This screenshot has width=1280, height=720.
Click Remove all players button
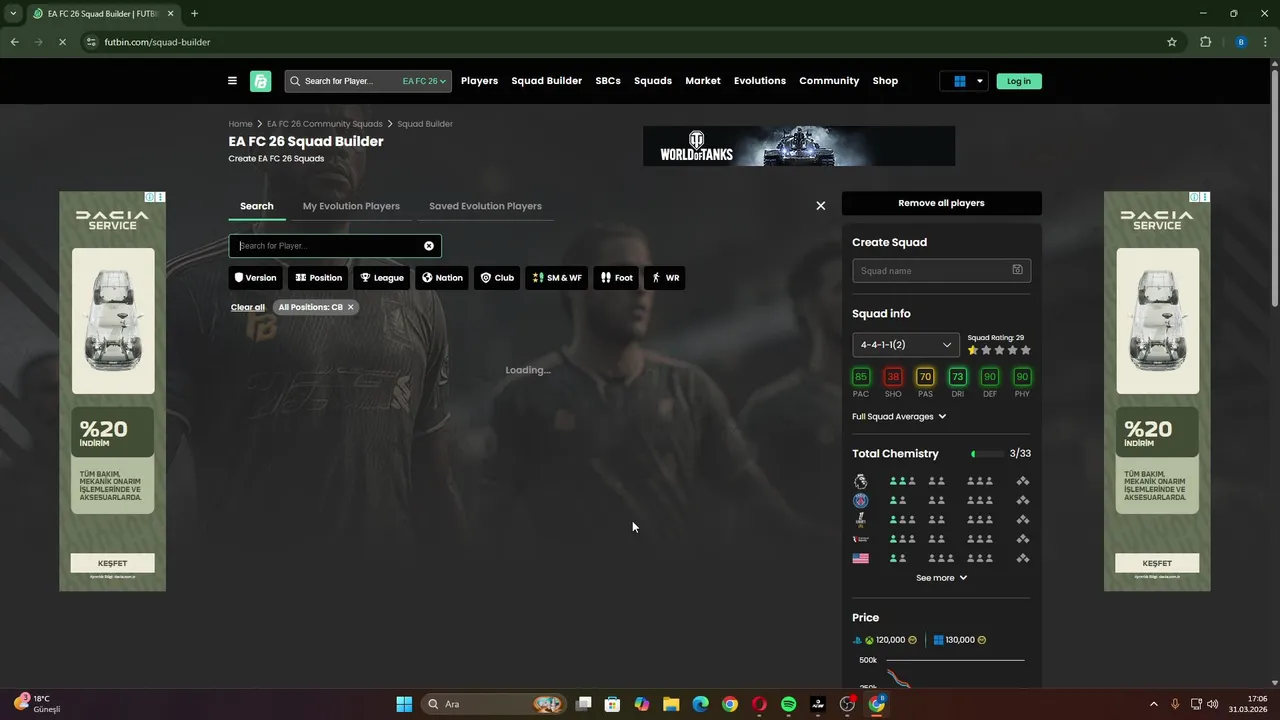coord(941,203)
